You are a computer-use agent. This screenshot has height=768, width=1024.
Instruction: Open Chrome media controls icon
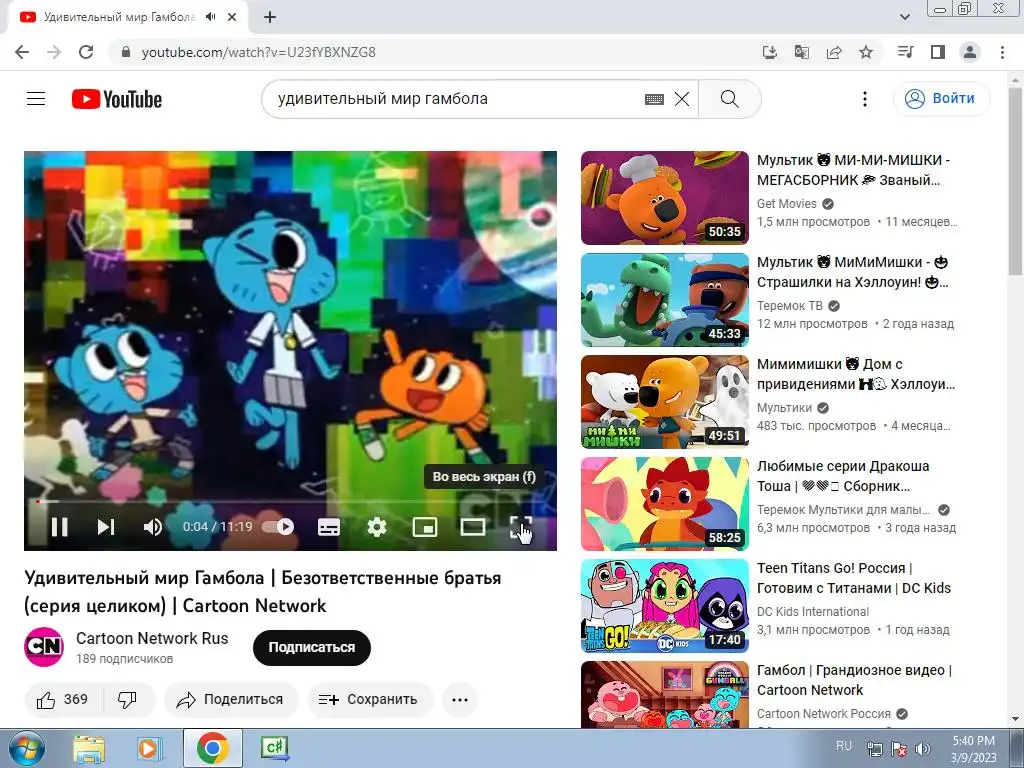tap(906, 52)
